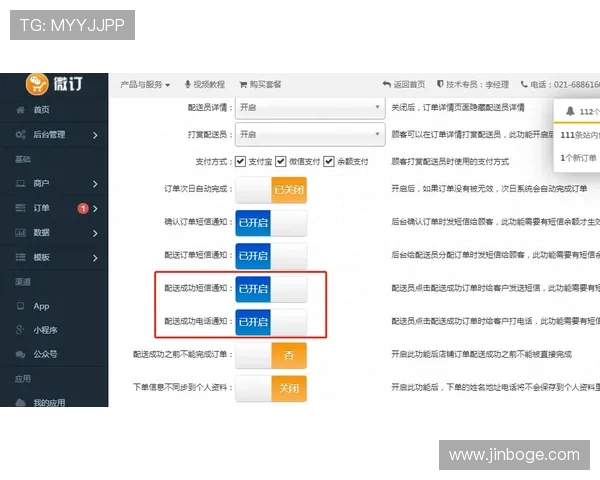Click the 我的应用 cloud icon
The height and width of the screenshot is (480, 600).
[20, 402]
